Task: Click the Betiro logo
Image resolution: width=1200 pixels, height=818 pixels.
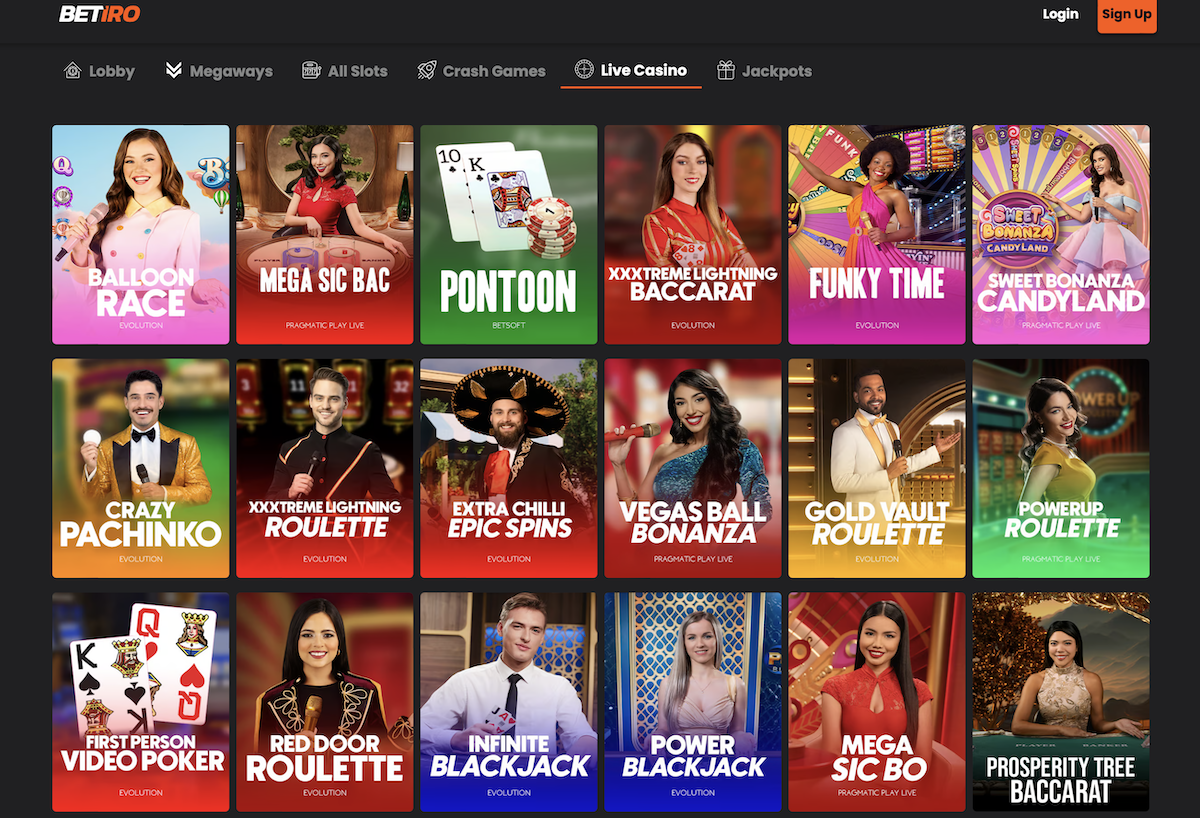Action: click(x=100, y=14)
